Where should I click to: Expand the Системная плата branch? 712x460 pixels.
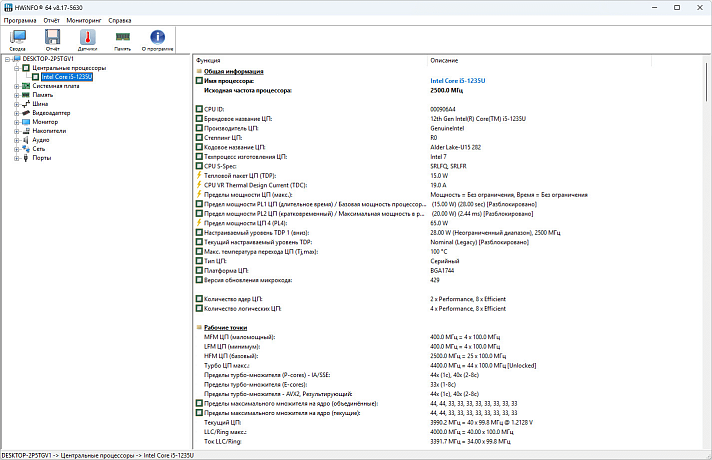click(x=16, y=85)
